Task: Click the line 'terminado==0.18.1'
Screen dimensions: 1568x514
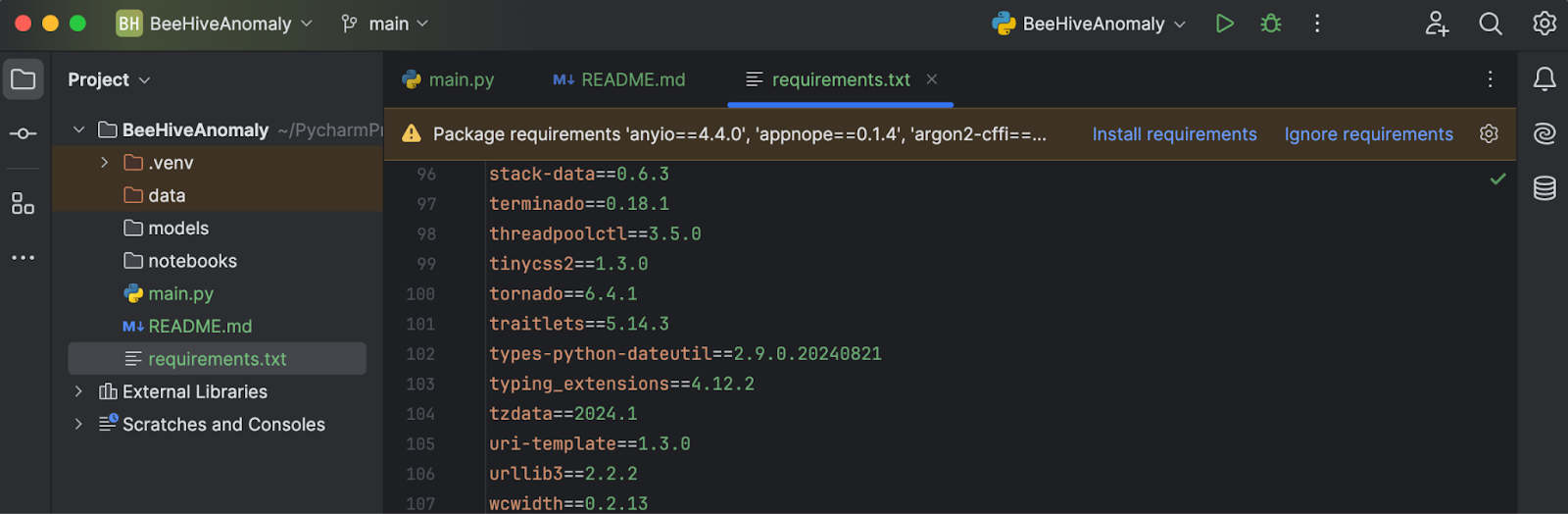Action: pos(579,204)
